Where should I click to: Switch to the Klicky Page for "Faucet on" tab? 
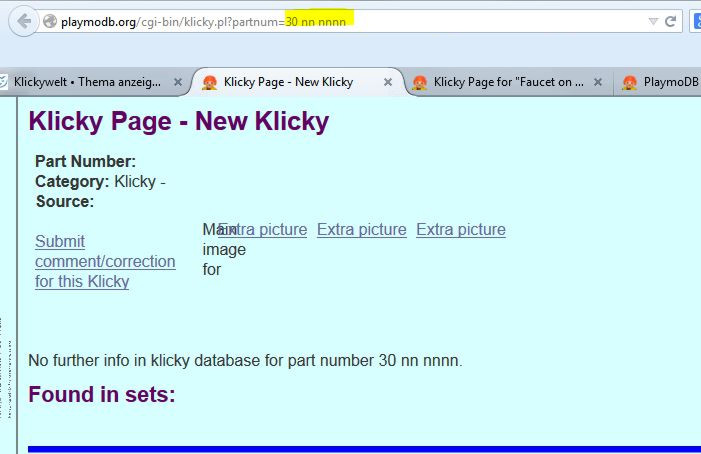[x=508, y=82]
